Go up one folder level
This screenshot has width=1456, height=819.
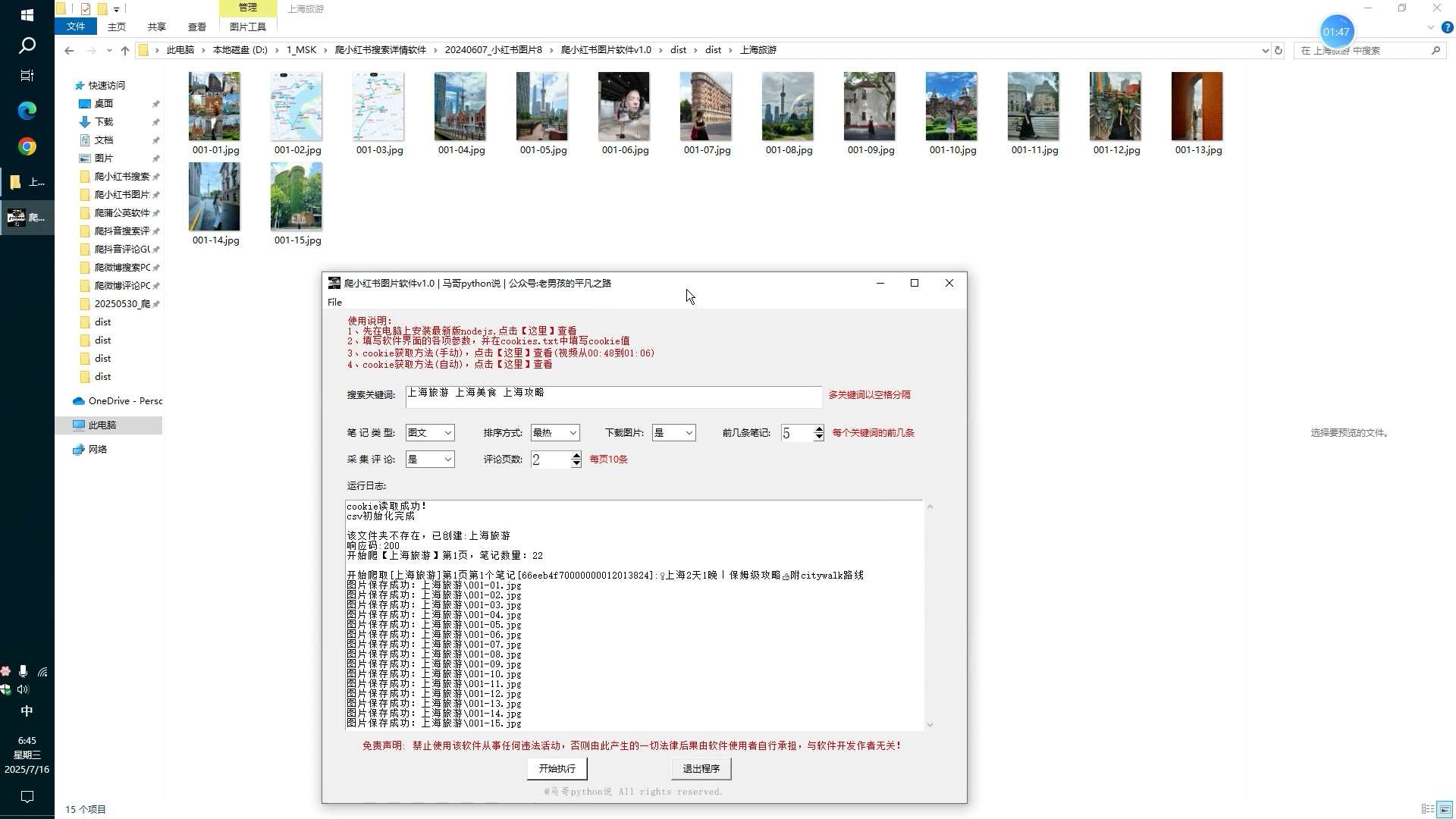(125, 50)
